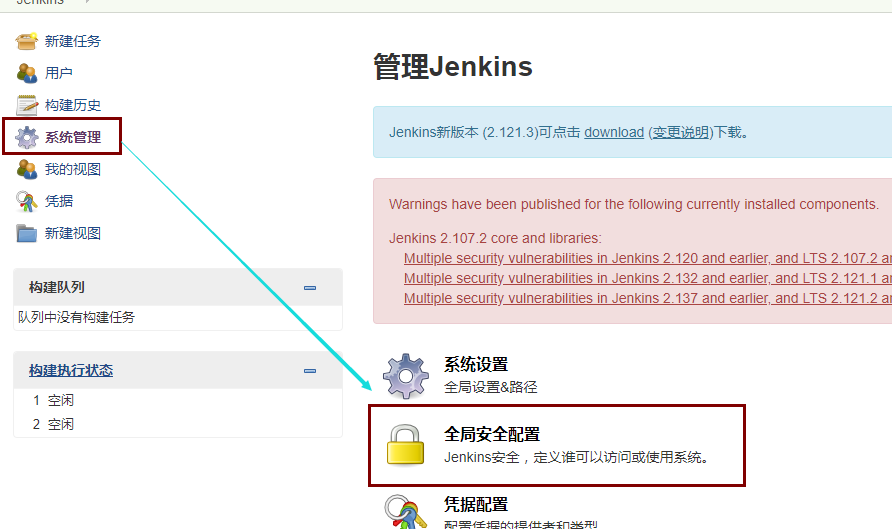Viewport: 892px width, 529px height.
Task: Click the 管理Jenkins page title
Action: click(453, 67)
